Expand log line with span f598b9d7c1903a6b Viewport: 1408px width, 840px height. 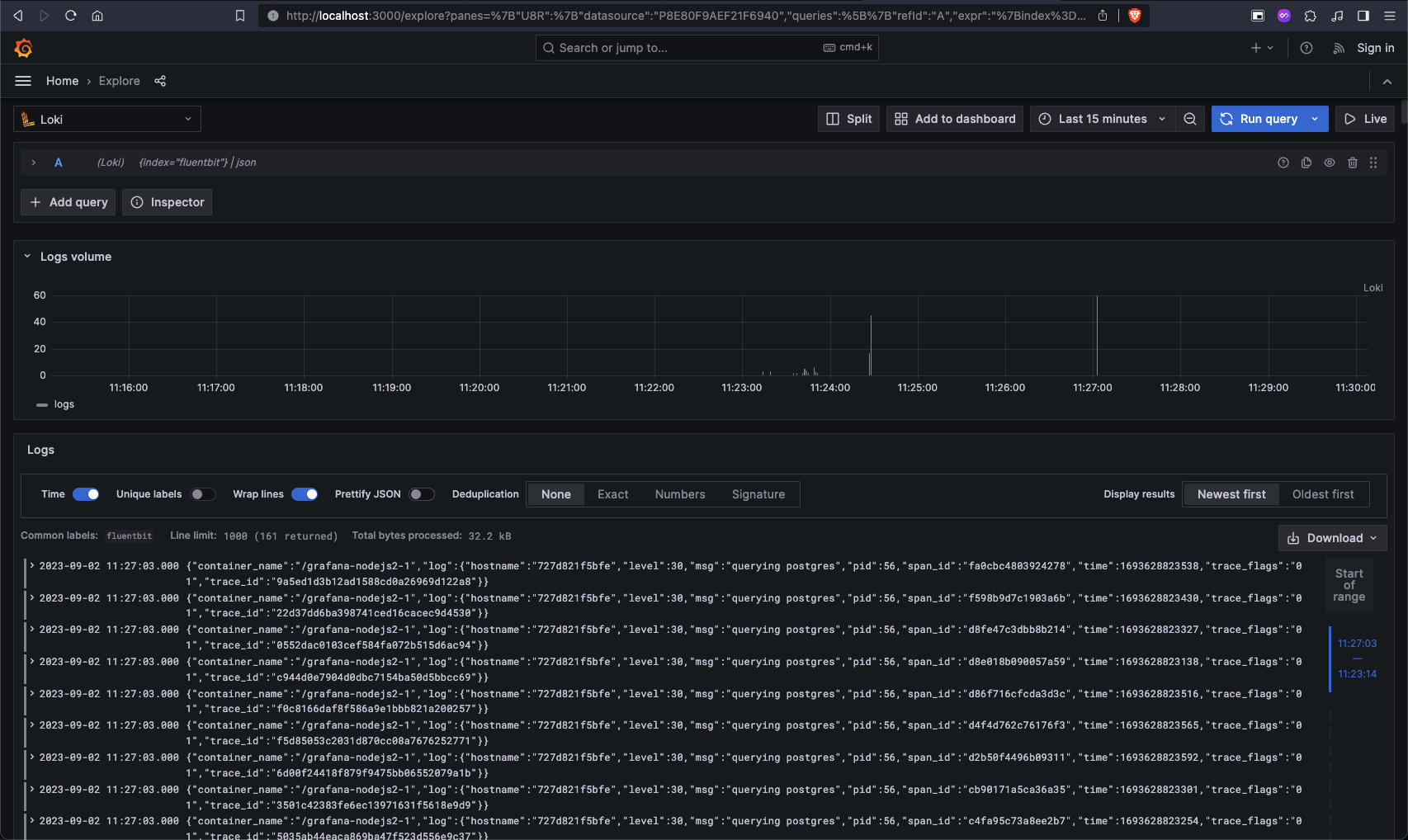click(31, 597)
